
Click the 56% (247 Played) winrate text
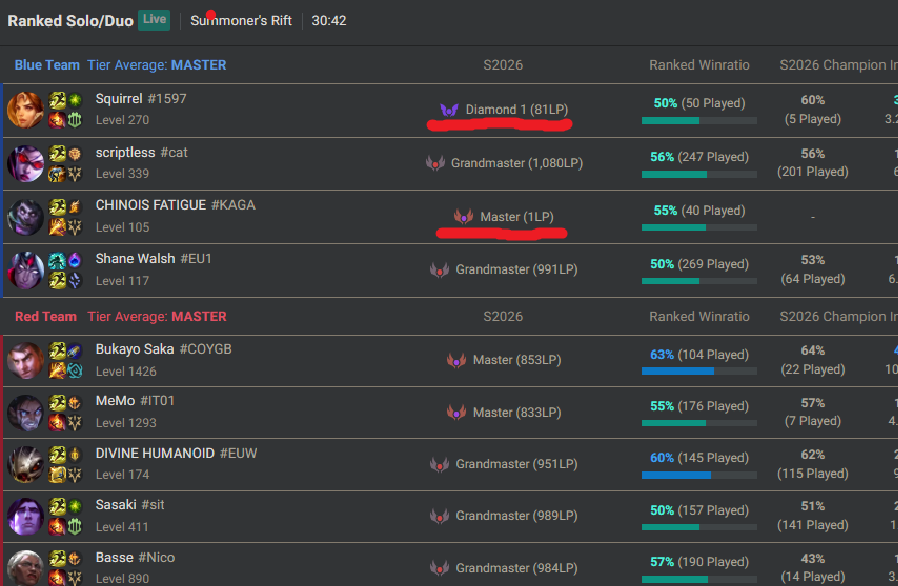point(699,157)
